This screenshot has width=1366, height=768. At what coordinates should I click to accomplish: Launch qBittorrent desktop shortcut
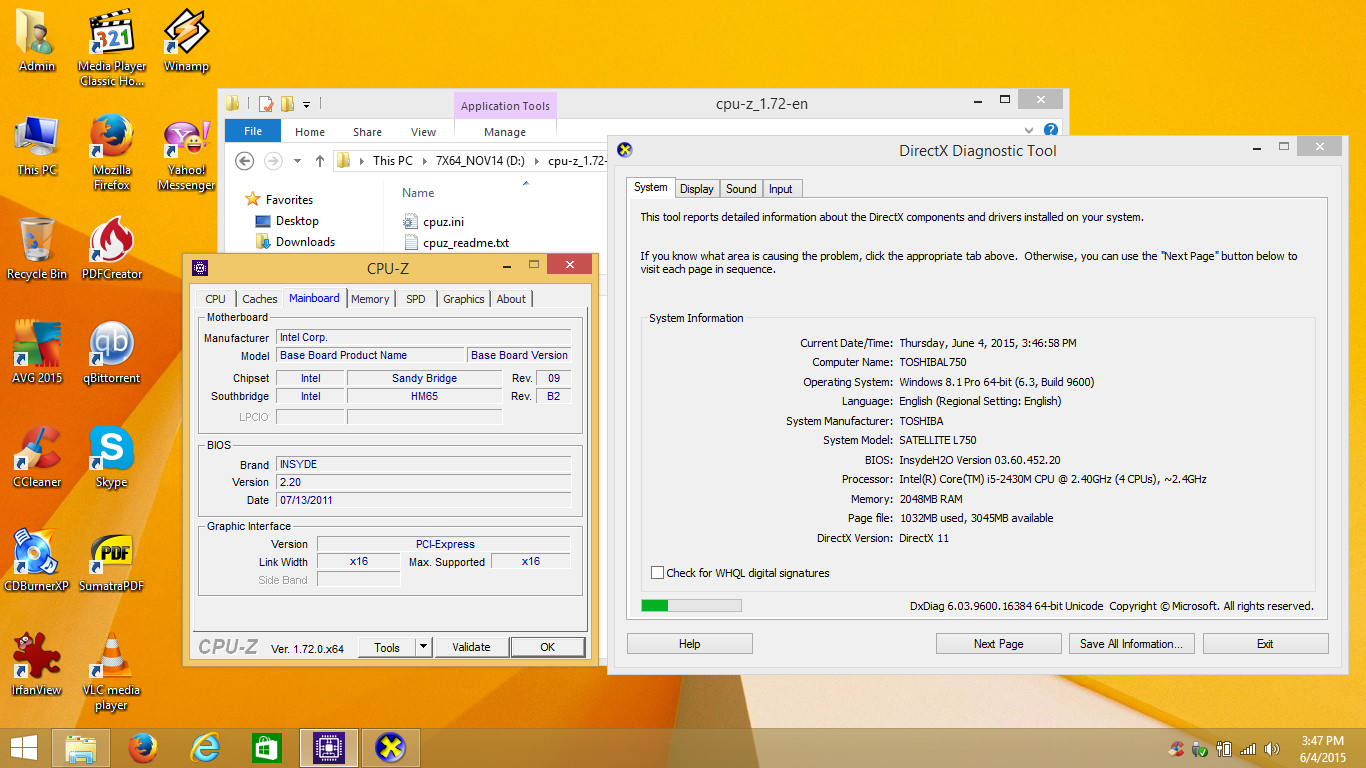pyautogui.click(x=112, y=353)
